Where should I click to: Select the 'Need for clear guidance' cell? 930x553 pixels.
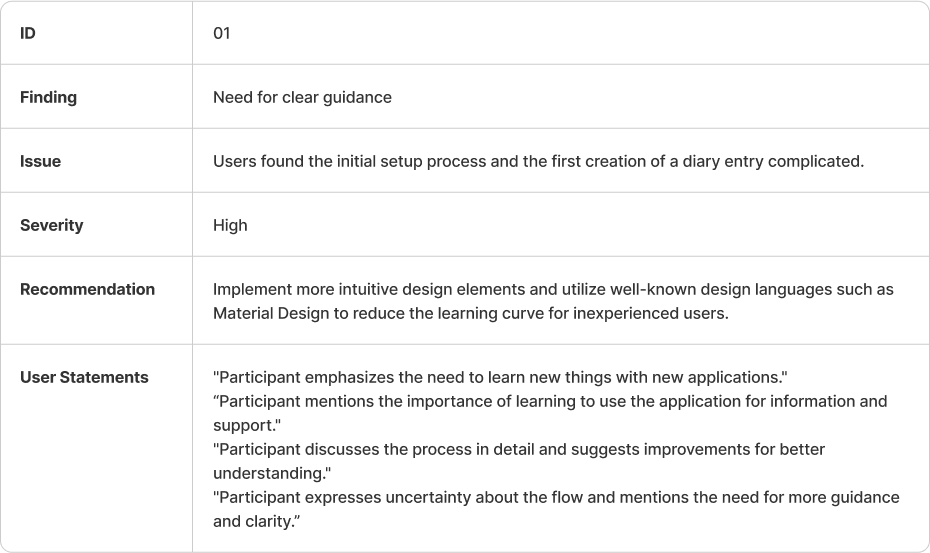tap(302, 97)
